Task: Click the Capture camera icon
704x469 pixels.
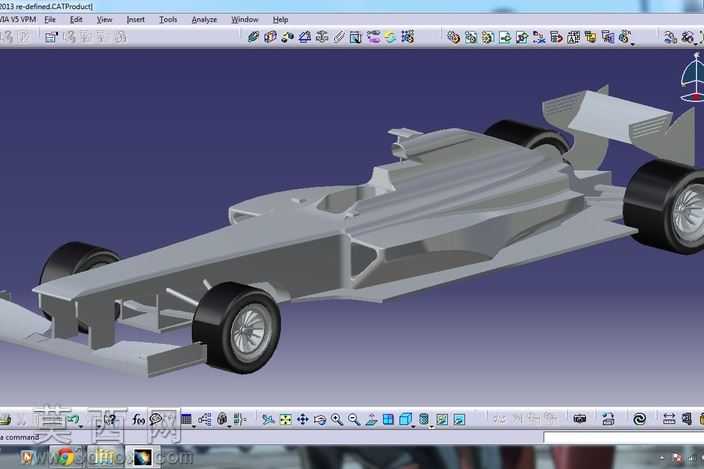Action: [x=580, y=419]
